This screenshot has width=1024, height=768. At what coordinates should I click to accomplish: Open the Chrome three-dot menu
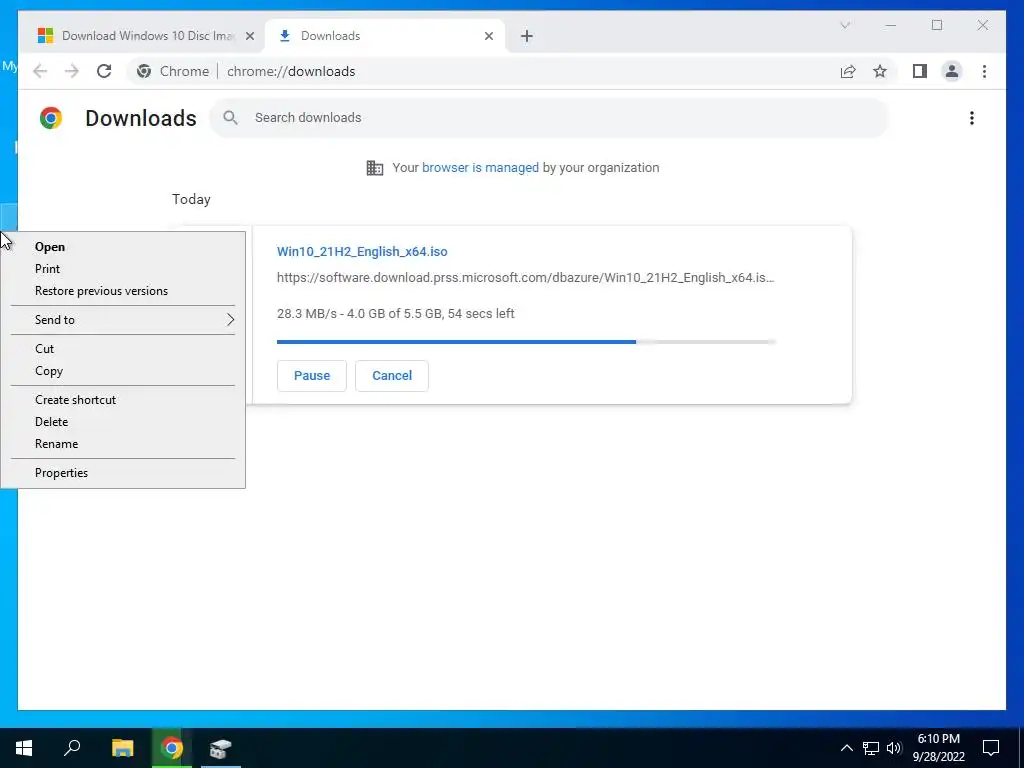pos(984,71)
